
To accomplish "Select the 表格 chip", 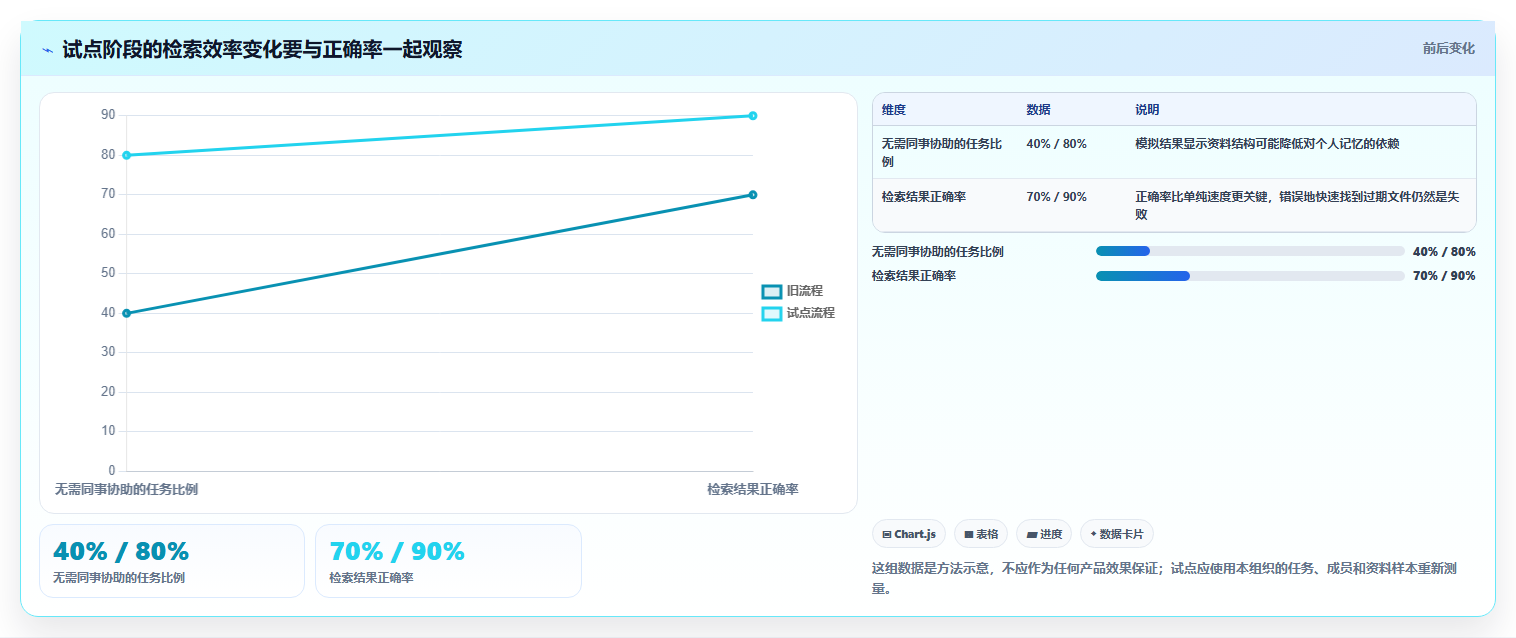I will [x=981, y=534].
